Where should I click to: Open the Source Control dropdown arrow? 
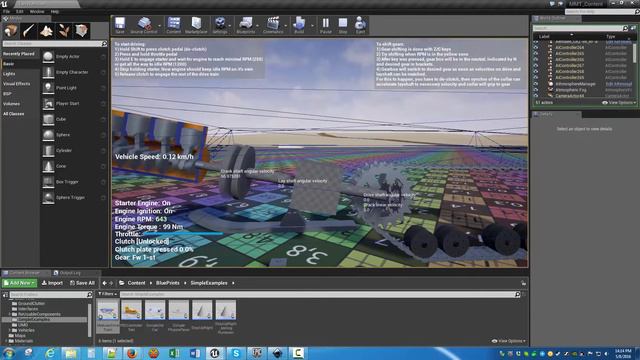click(160, 25)
